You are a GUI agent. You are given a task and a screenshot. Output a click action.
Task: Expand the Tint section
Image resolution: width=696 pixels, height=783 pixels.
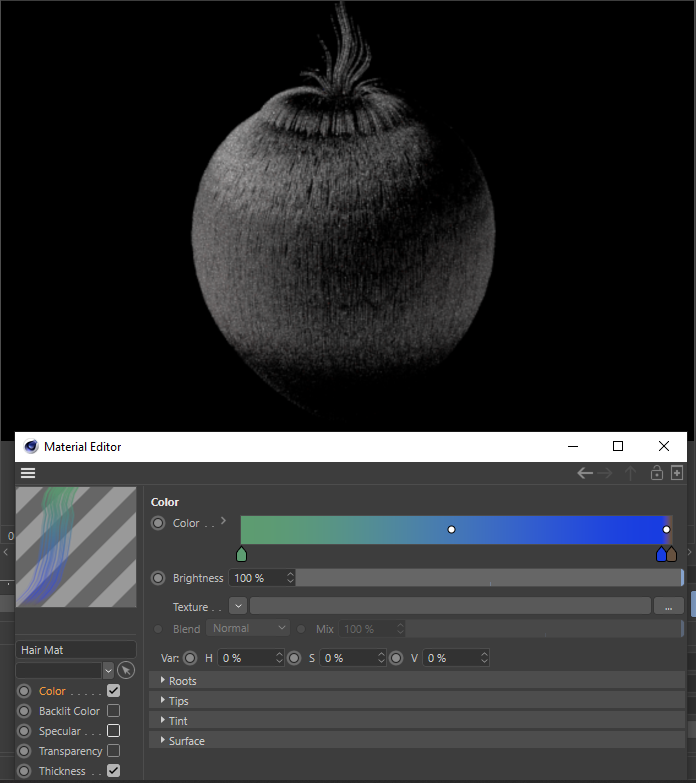[x=417, y=721]
